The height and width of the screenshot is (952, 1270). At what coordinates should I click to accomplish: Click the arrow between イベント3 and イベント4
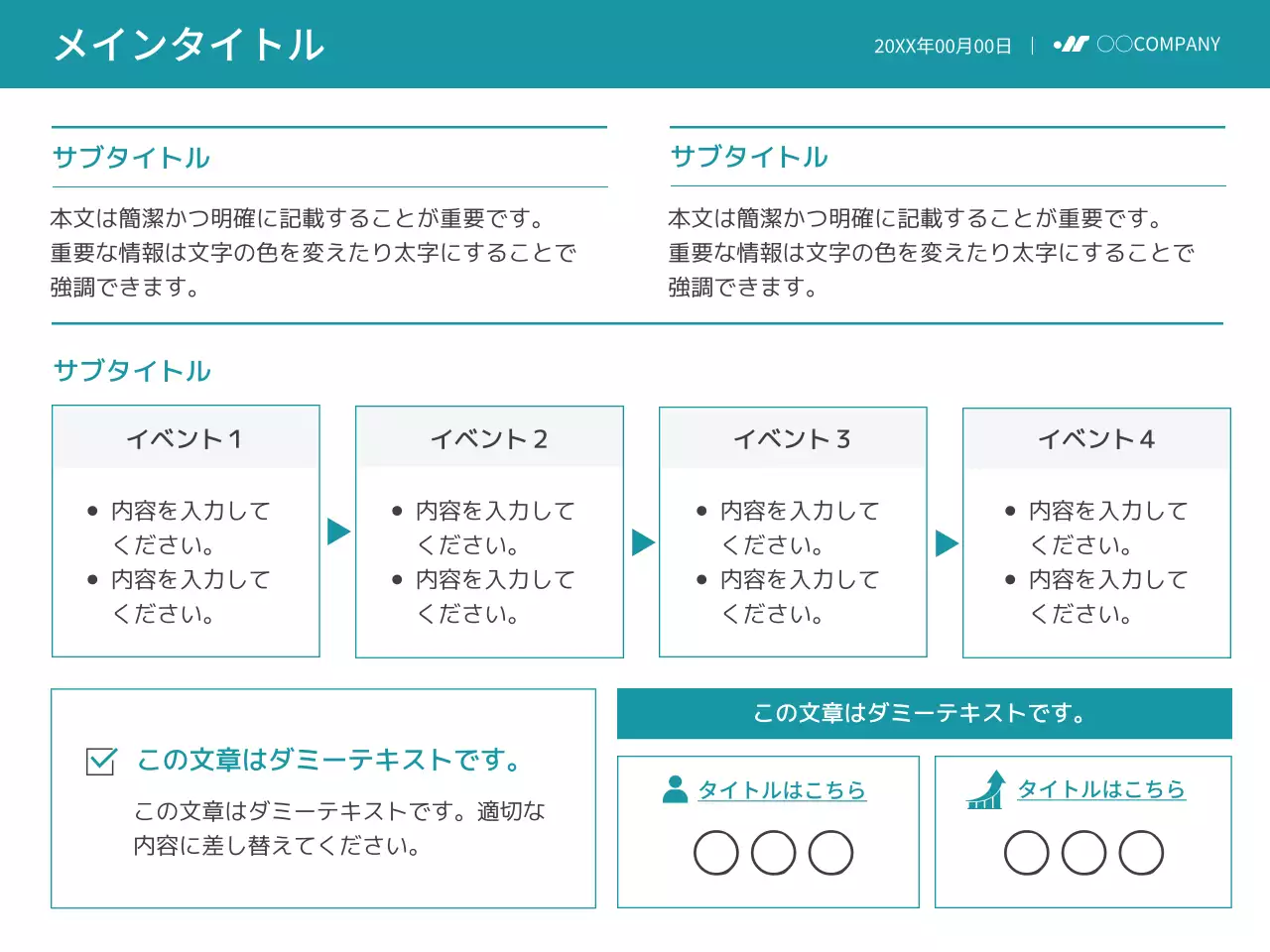[945, 540]
